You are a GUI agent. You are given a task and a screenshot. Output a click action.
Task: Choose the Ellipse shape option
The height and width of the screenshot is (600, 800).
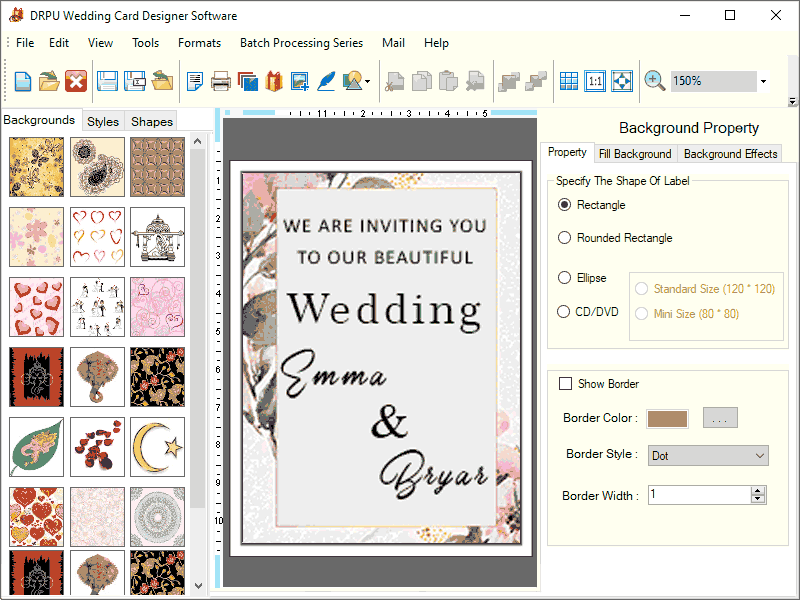pos(563,277)
